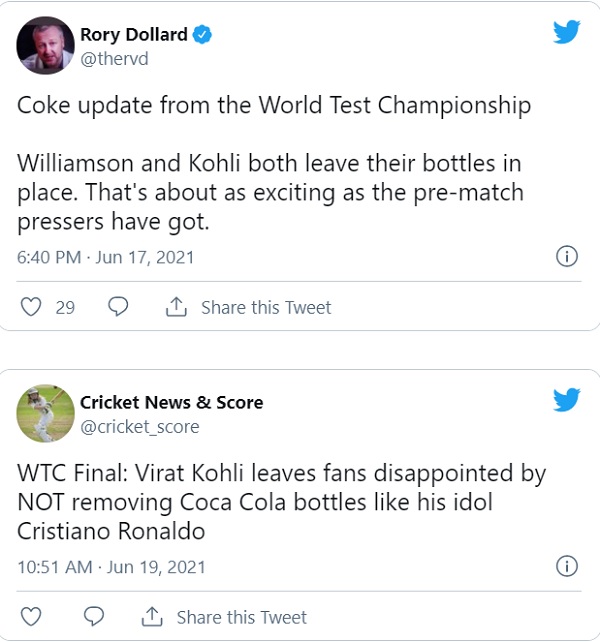Viewport: 600px width, 642px height.
Task: Open Rory Dollard's profile picture
Action: (x=46, y=46)
